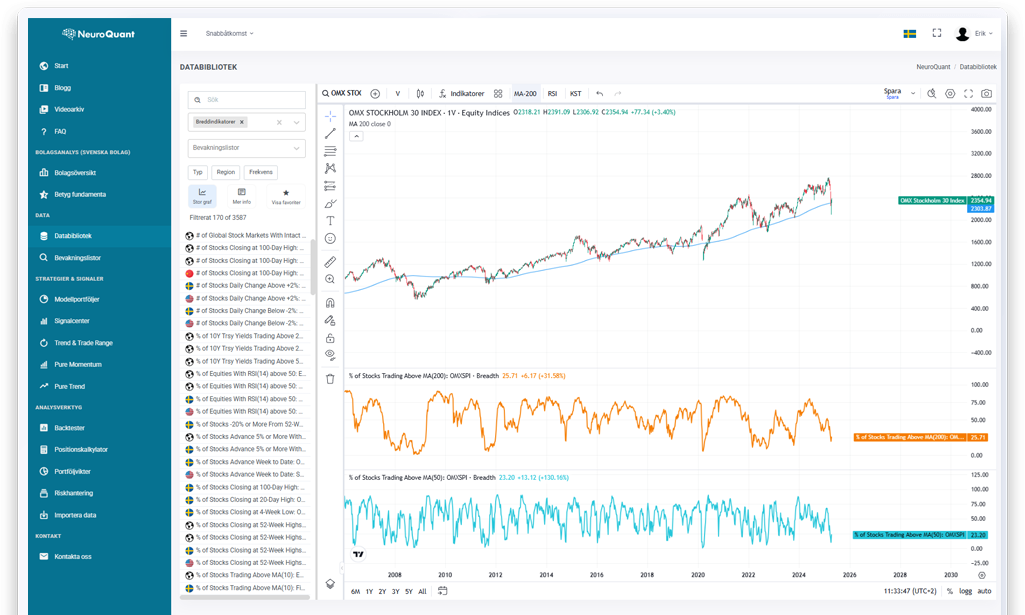The image size is (1025, 615).
Task: Click the Sök search field
Action: (x=247, y=100)
